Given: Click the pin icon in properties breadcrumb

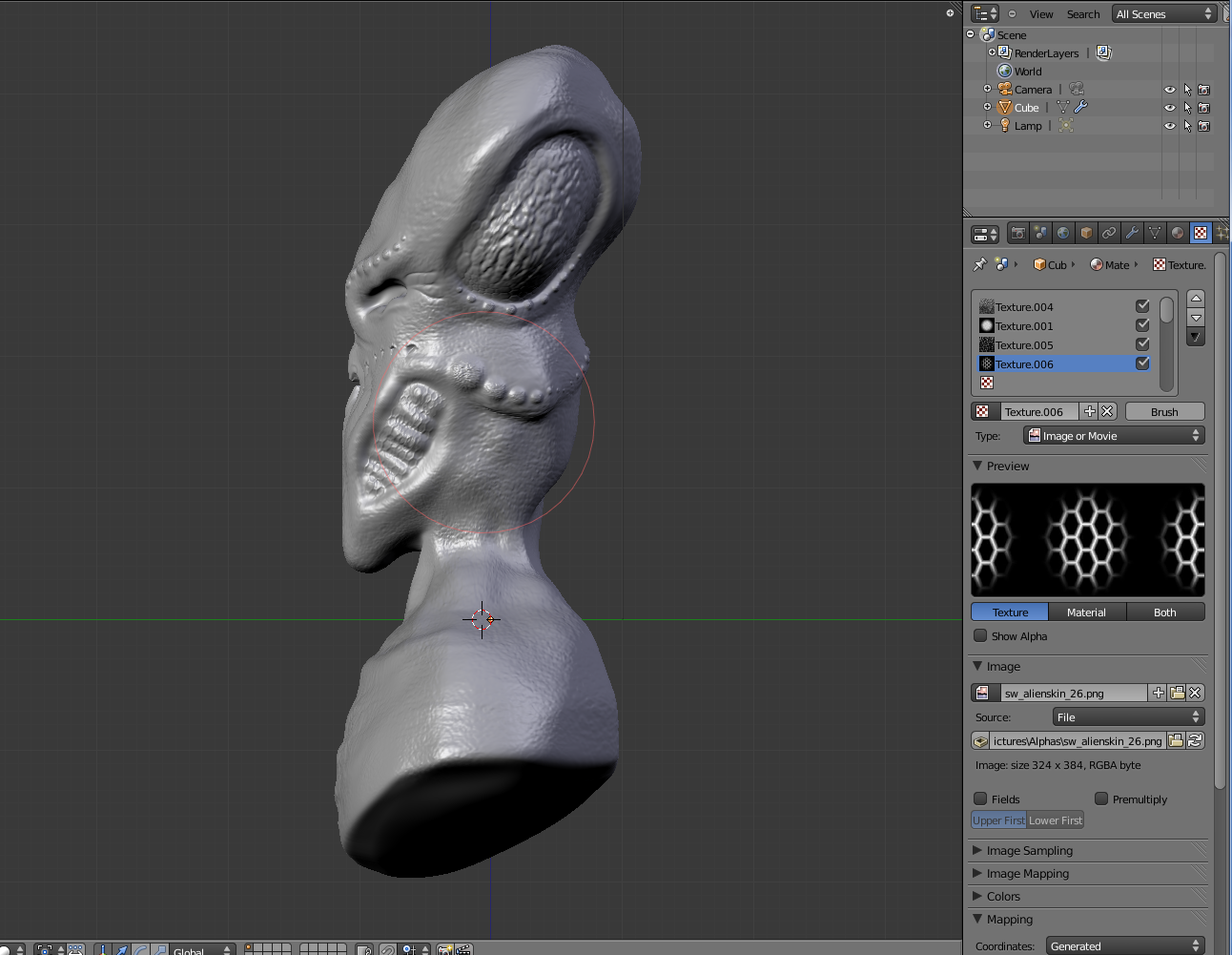Looking at the screenshot, I should click(979, 264).
